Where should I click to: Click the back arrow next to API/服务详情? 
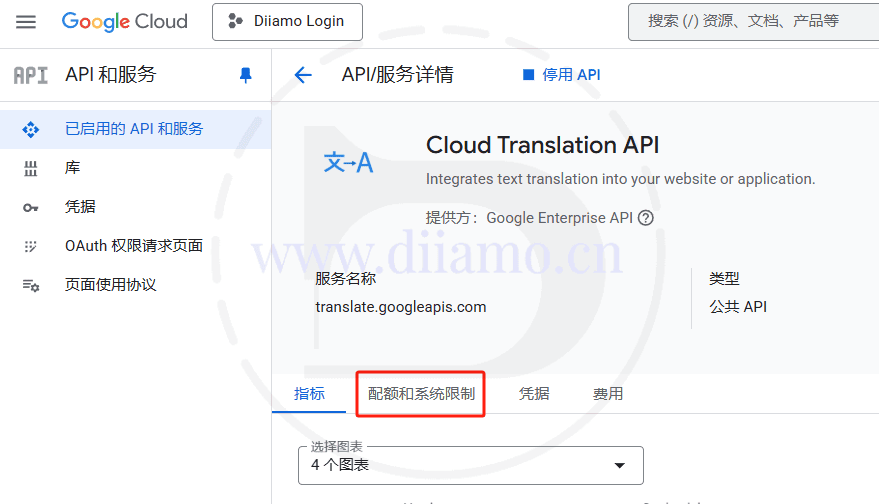pos(303,75)
